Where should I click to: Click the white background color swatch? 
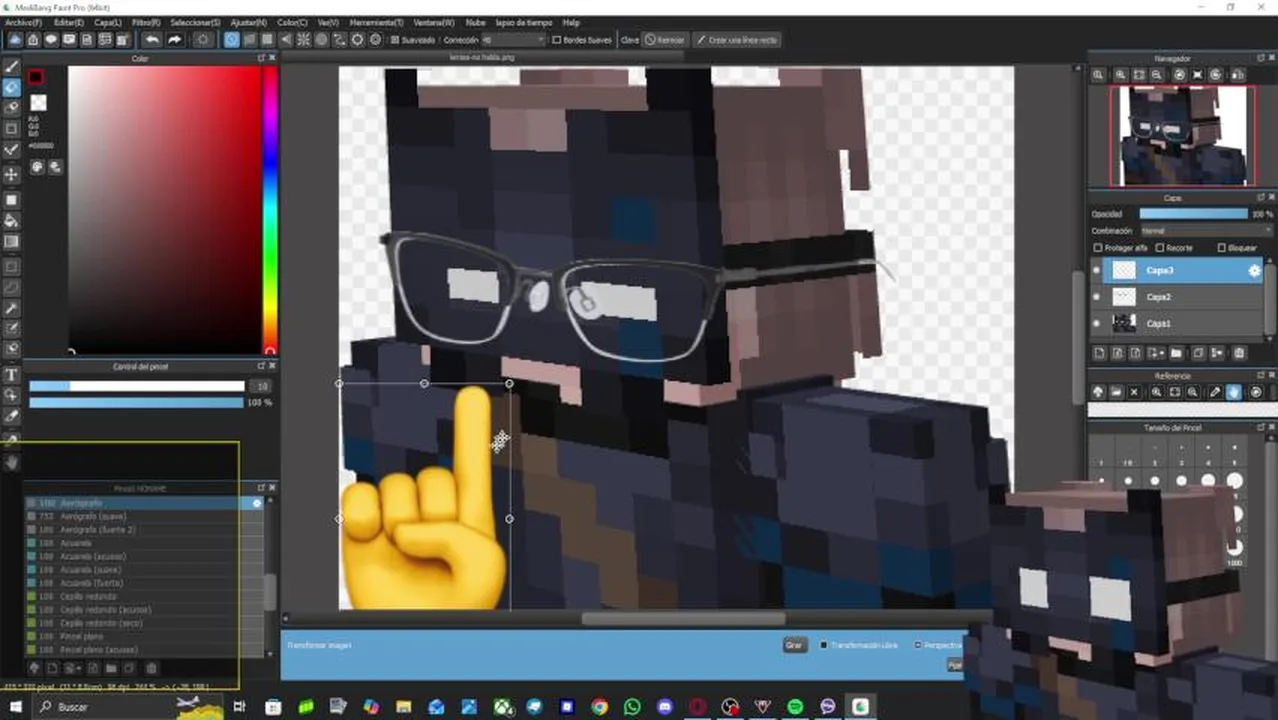point(38,102)
